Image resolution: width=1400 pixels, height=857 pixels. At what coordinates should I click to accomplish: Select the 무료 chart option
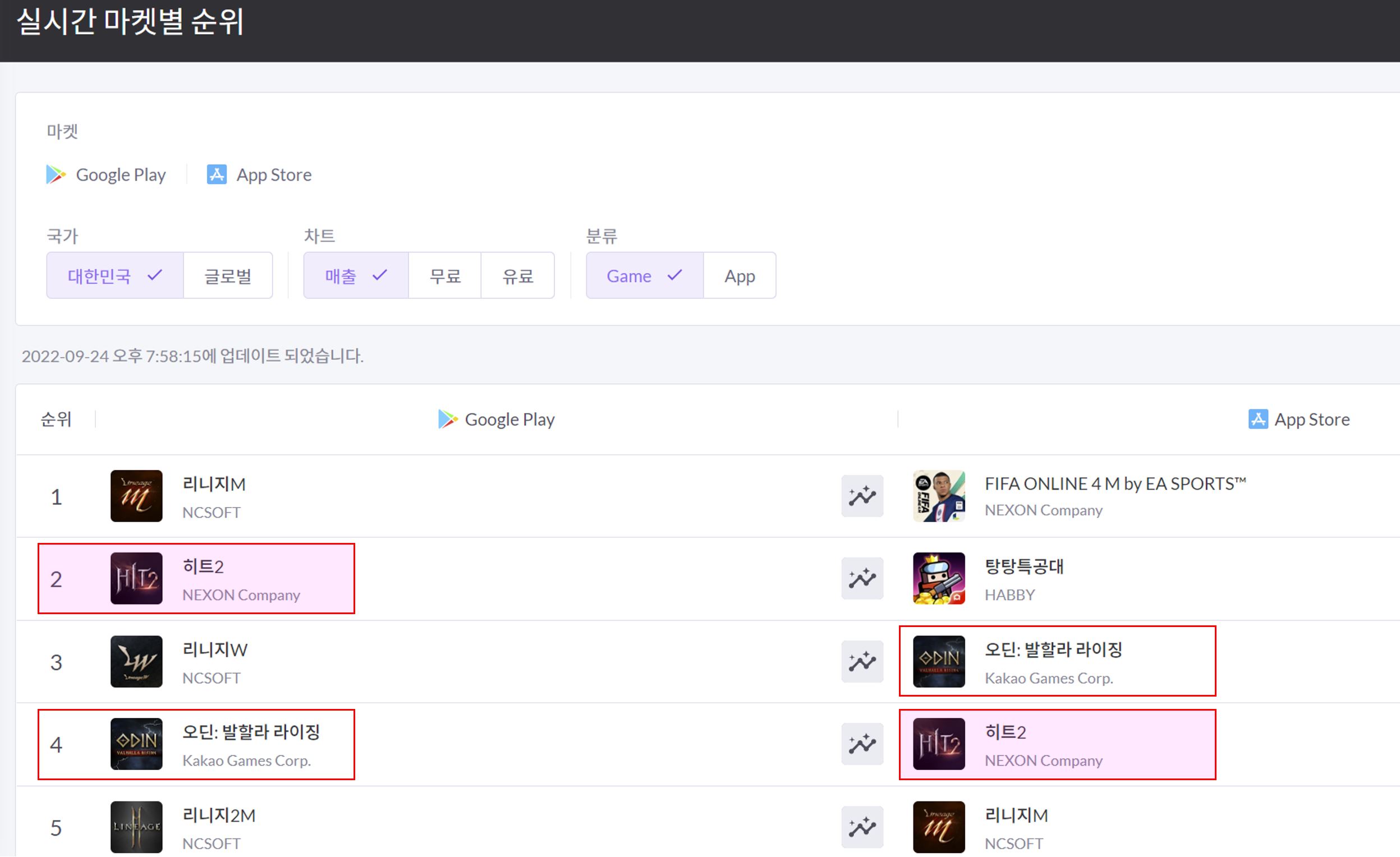pyautogui.click(x=444, y=275)
